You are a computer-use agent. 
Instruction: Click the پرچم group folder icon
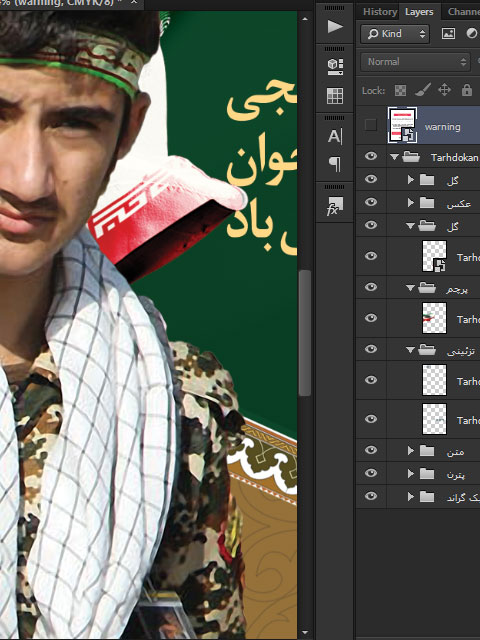click(427, 288)
